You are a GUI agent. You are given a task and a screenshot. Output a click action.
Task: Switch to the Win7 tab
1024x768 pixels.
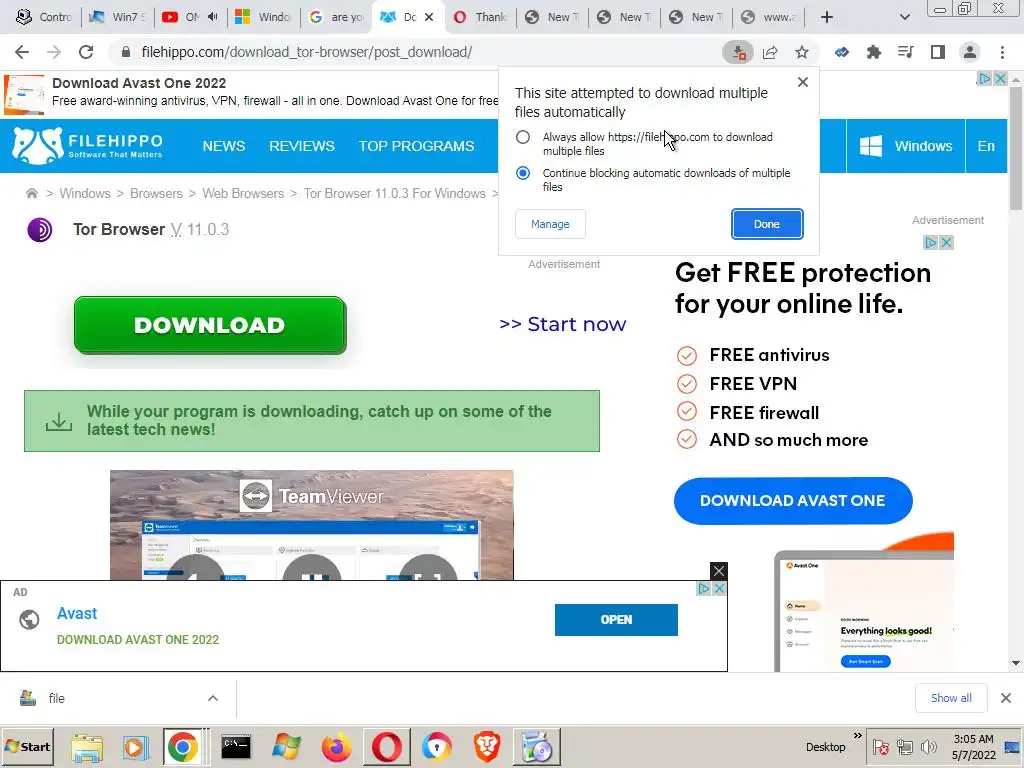[x=118, y=17]
